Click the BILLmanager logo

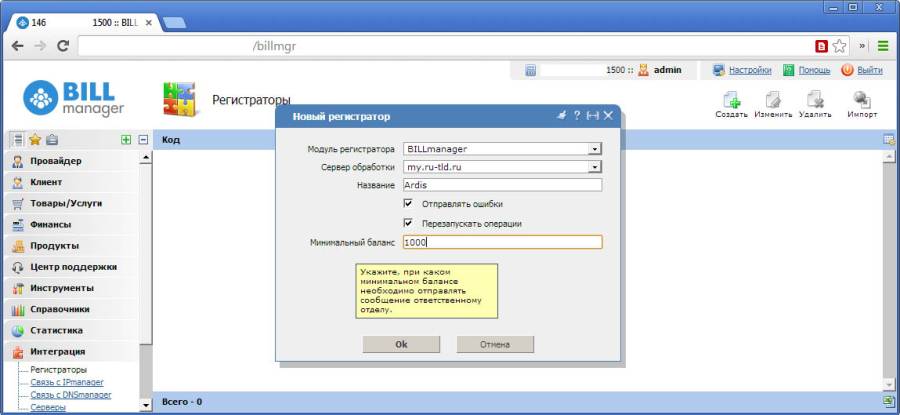pyautogui.click(x=73, y=98)
